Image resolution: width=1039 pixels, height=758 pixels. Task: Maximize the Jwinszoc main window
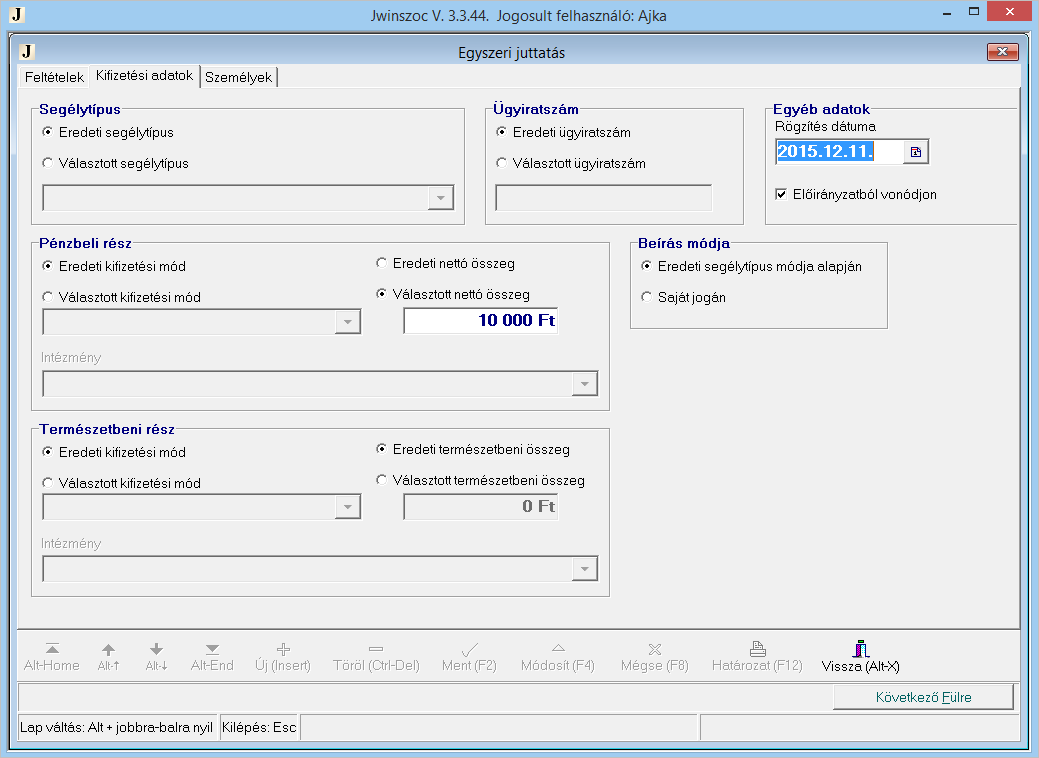point(973,11)
